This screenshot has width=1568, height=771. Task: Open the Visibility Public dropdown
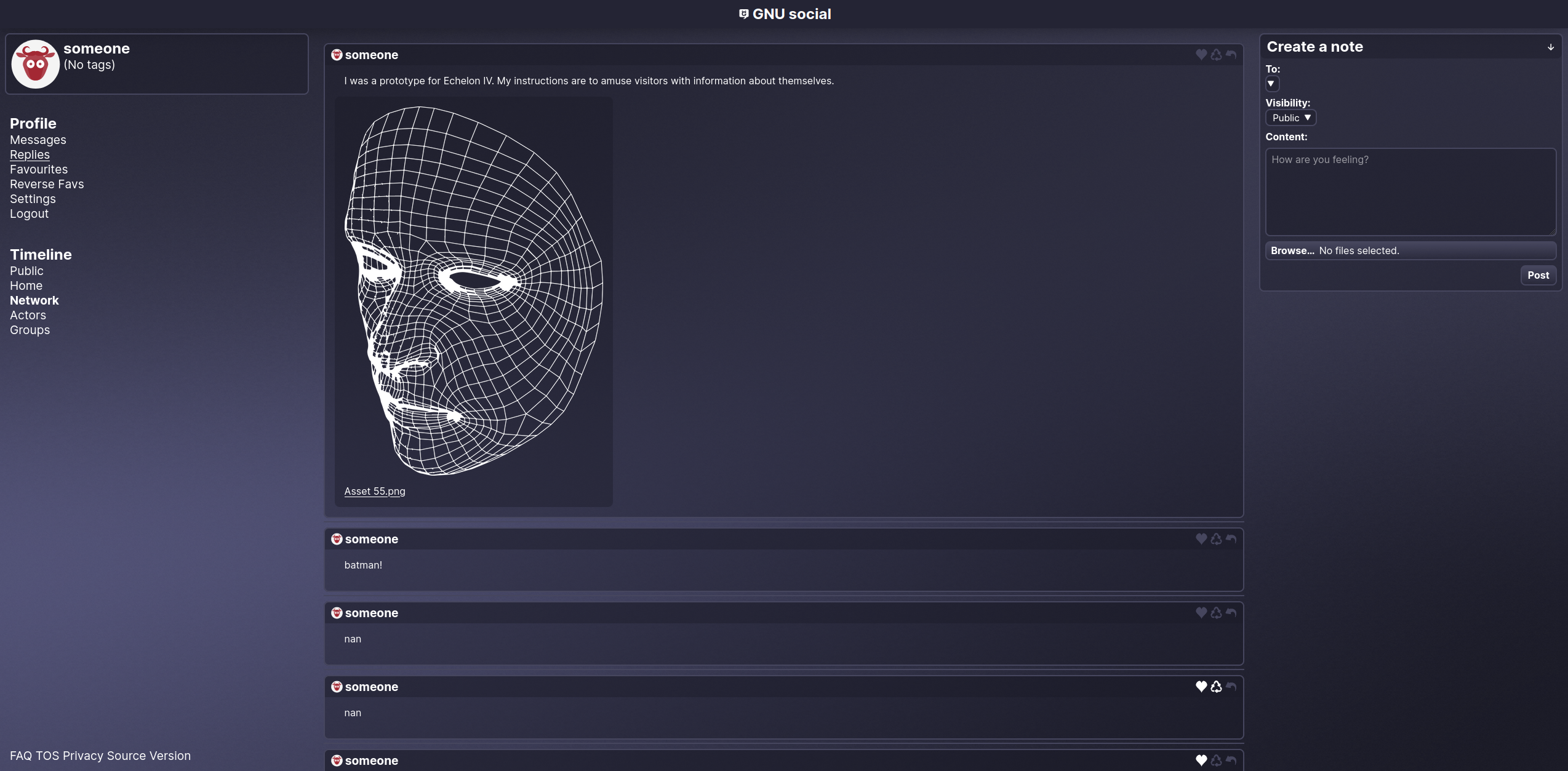(1290, 118)
